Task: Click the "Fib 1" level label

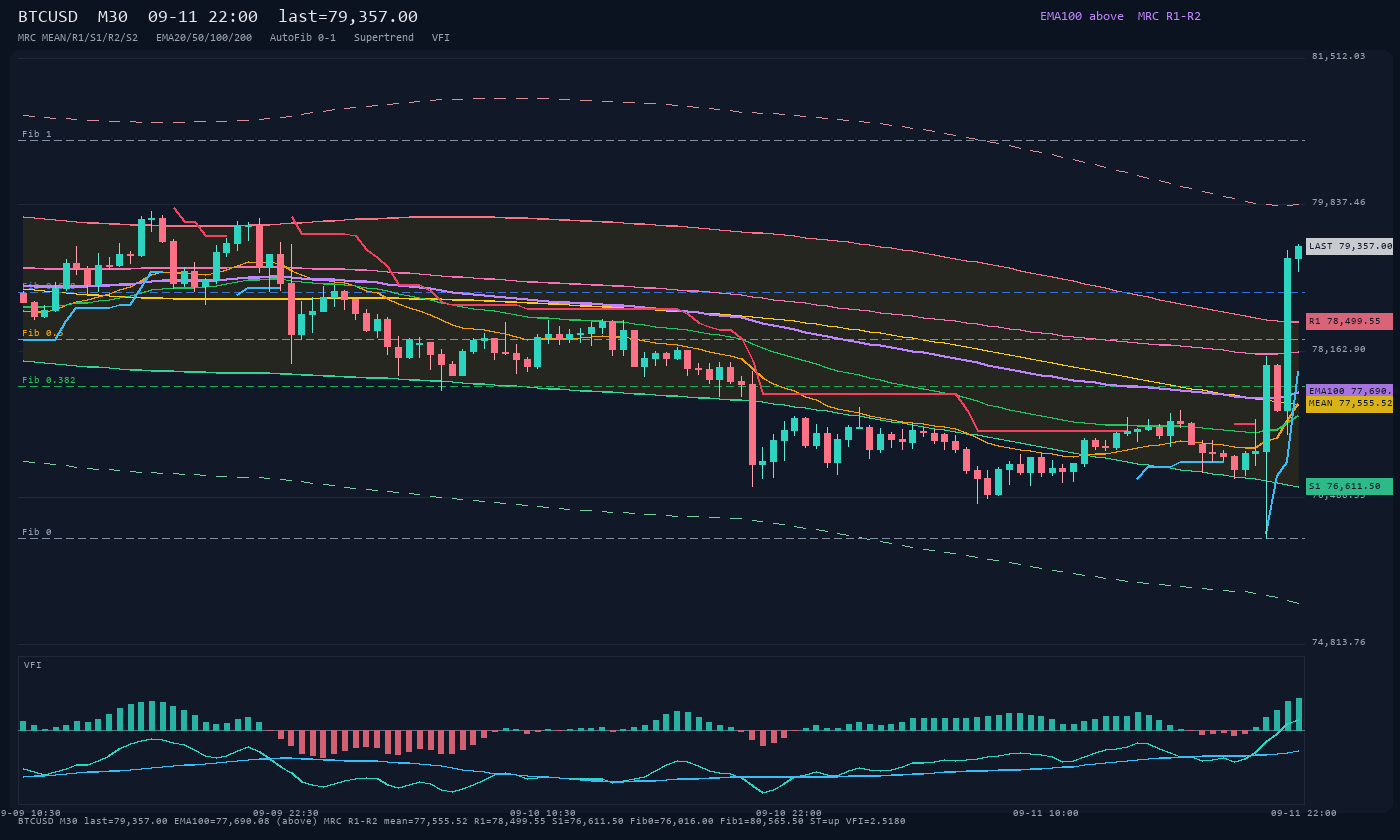Action: click(37, 134)
